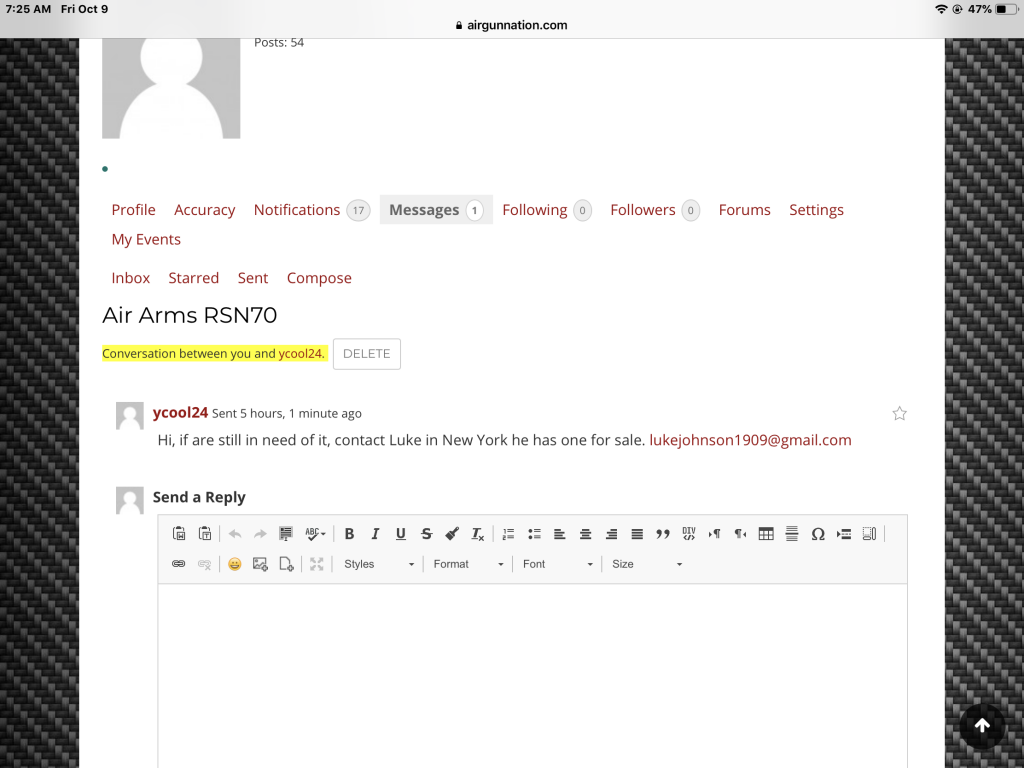View Sent messages
This screenshot has height=768, width=1024.
point(253,278)
